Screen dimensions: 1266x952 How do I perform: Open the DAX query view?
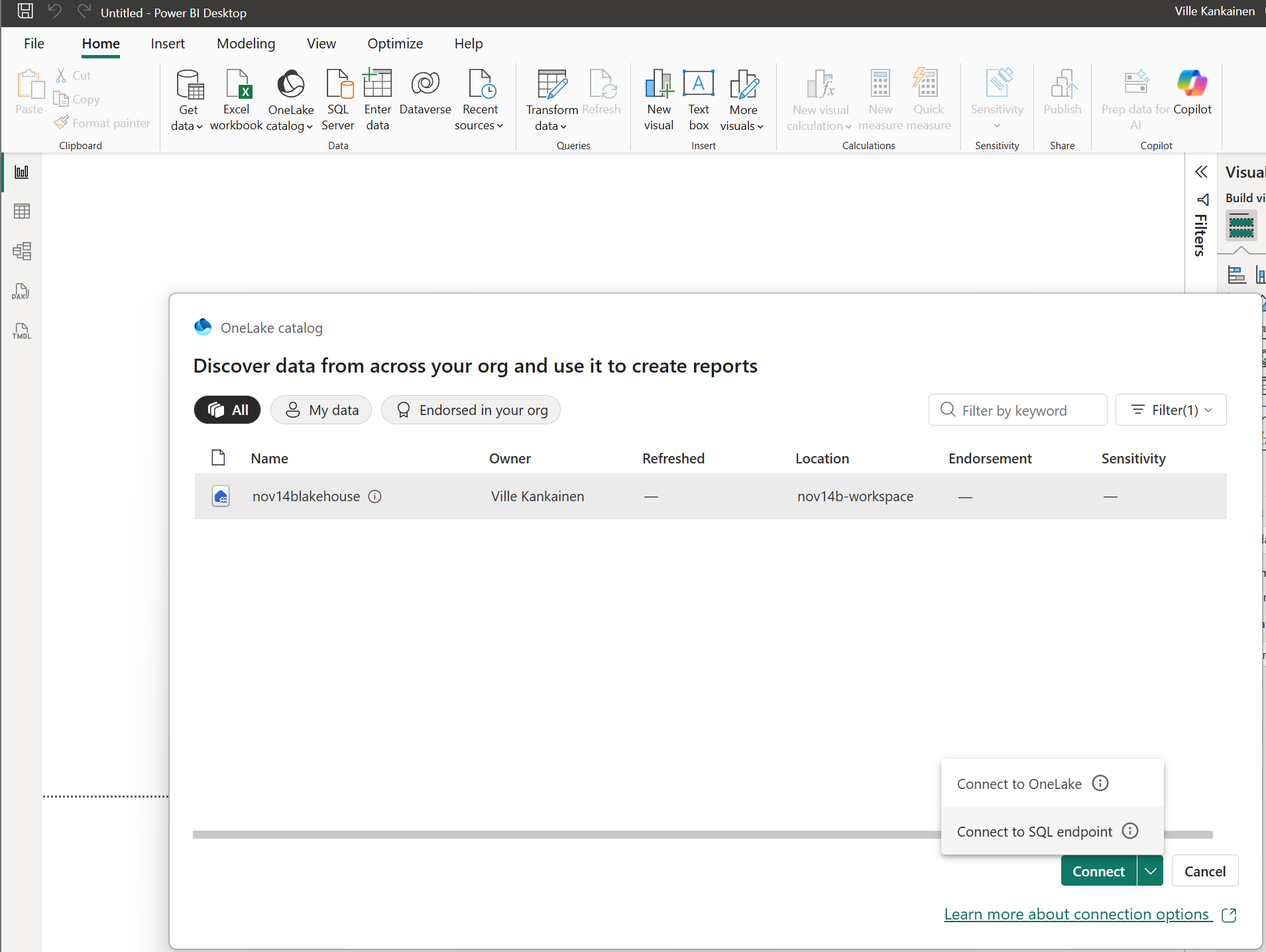[21, 290]
